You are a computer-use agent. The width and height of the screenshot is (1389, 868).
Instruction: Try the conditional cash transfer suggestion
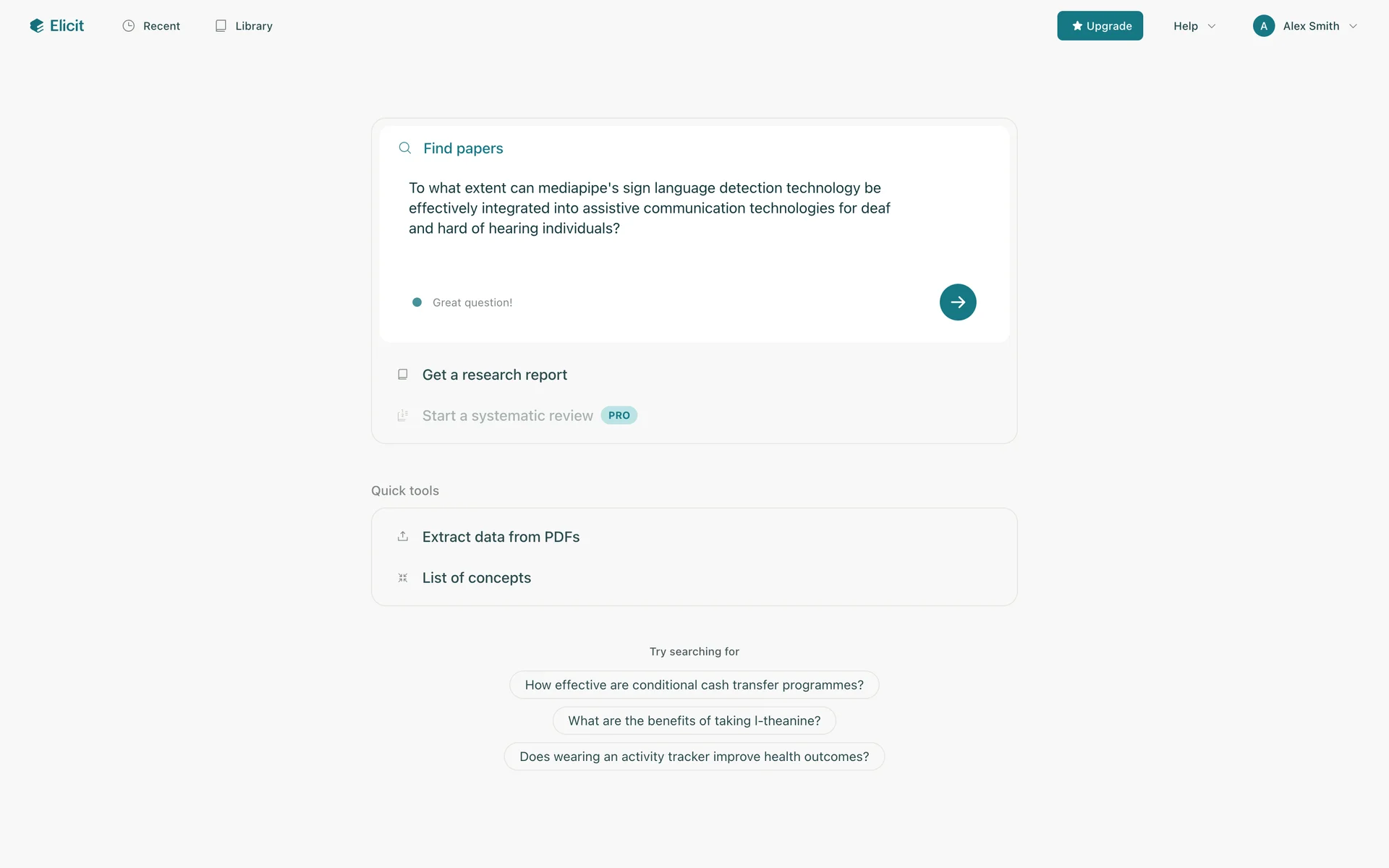(x=694, y=685)
